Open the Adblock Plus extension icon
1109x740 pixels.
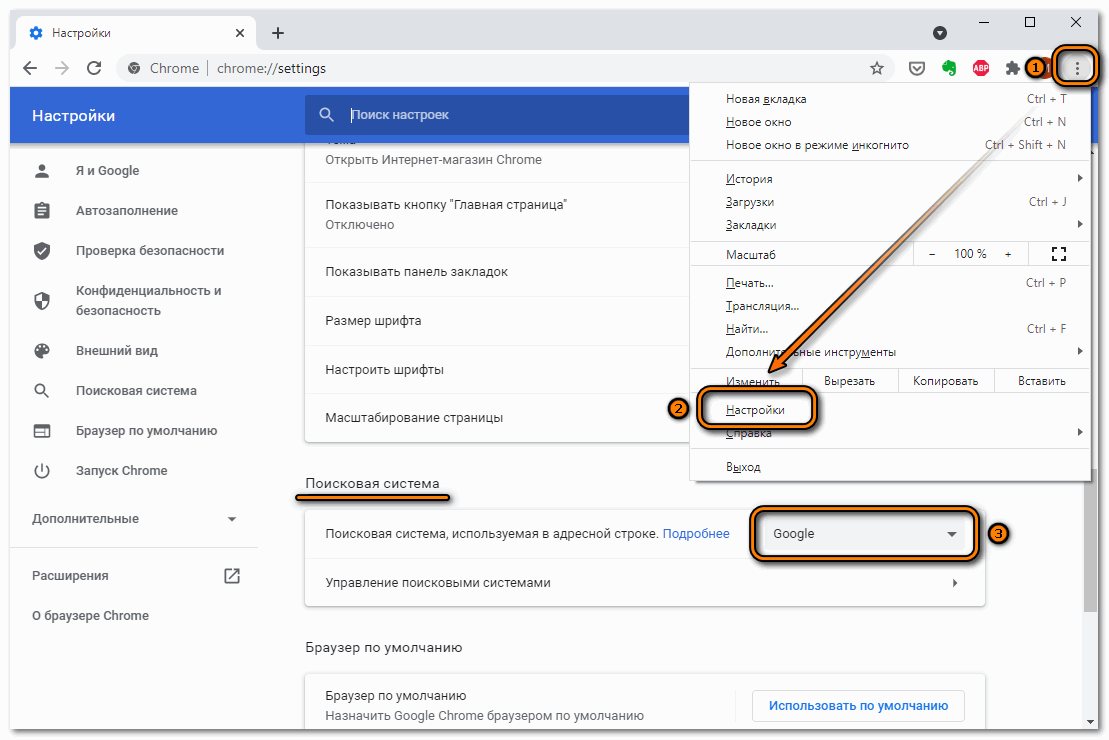[982, 68]
